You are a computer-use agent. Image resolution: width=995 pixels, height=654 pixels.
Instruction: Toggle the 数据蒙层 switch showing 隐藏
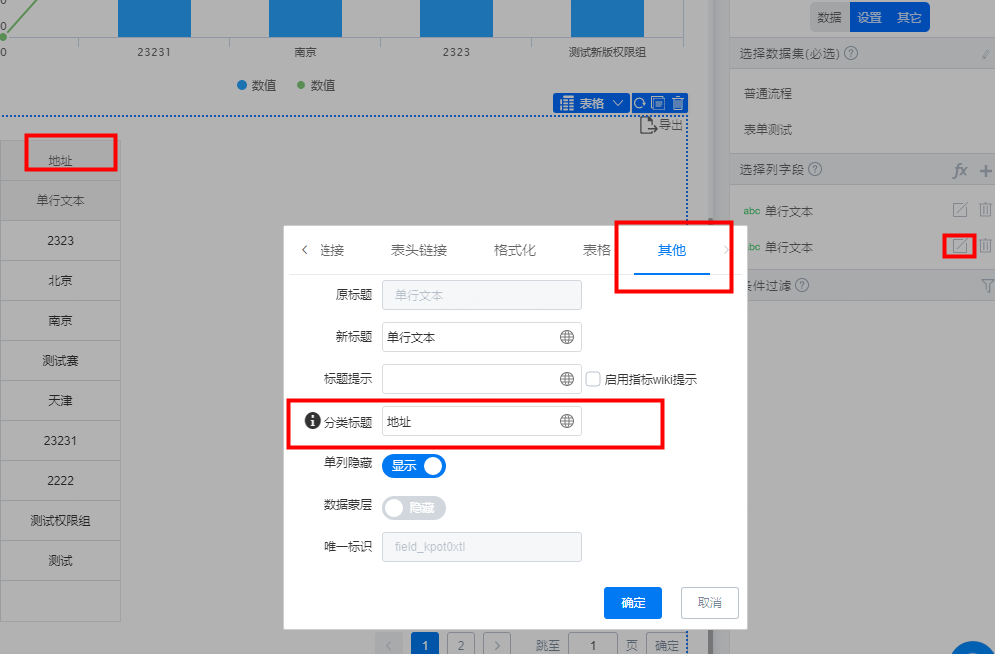tap(414, 508)
